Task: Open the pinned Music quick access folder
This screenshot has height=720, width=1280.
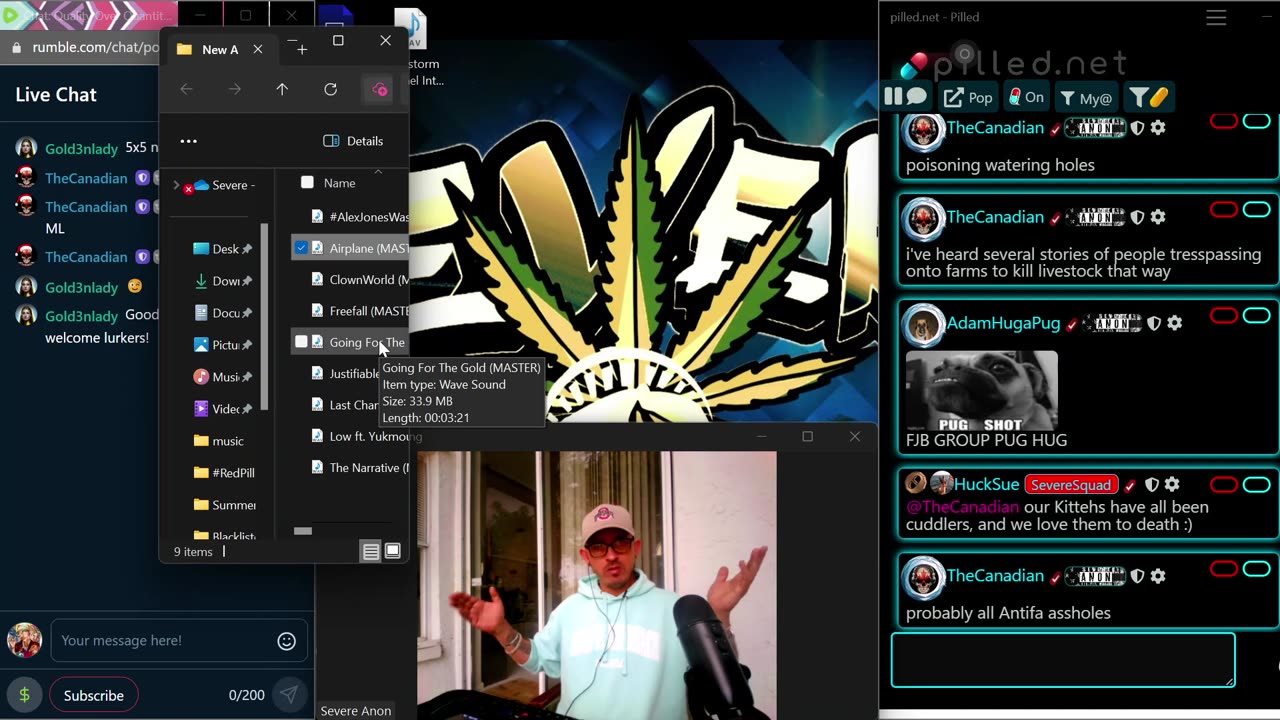Action: click(x=222, y=377)
